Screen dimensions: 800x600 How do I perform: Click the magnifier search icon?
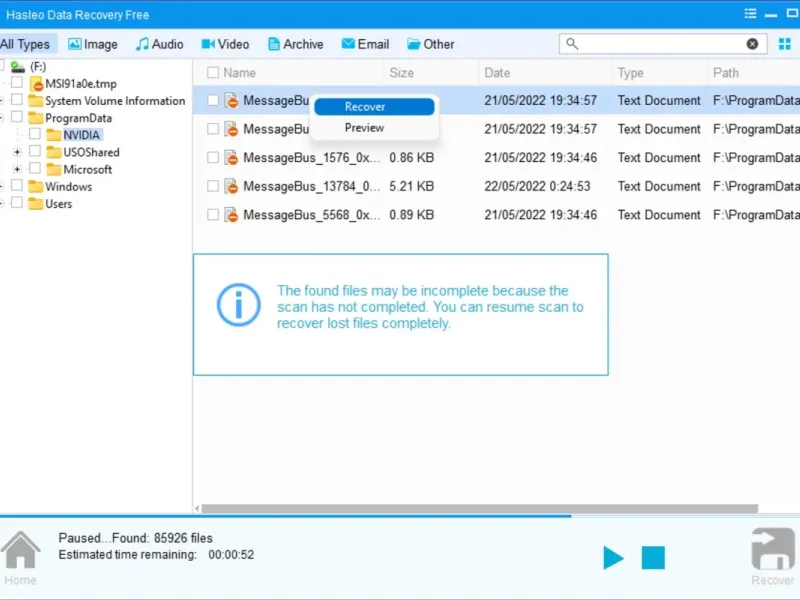(x=572, y=44)
